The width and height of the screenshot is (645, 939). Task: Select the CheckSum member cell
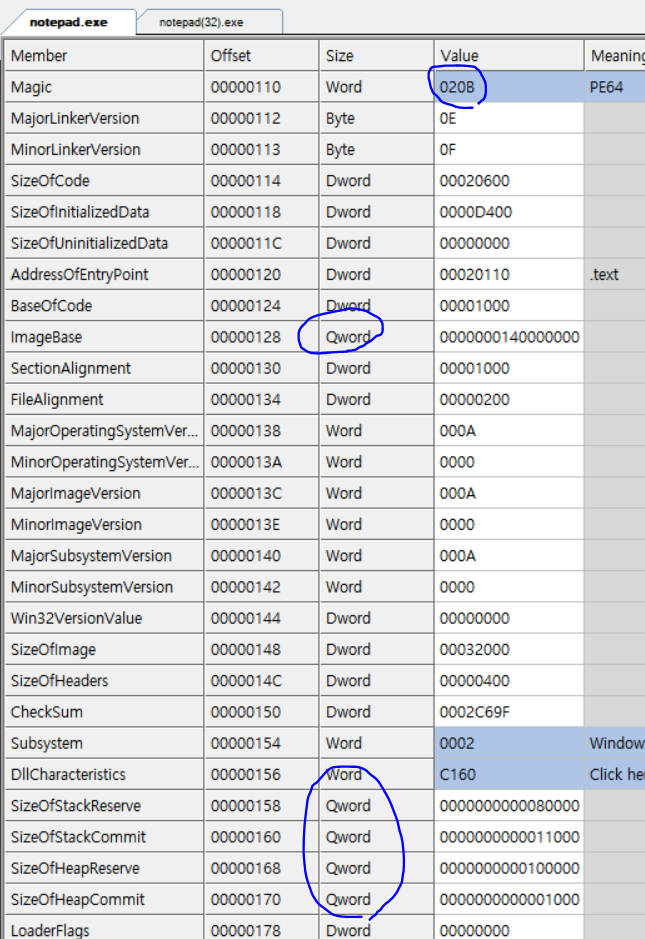pos(104,711)
